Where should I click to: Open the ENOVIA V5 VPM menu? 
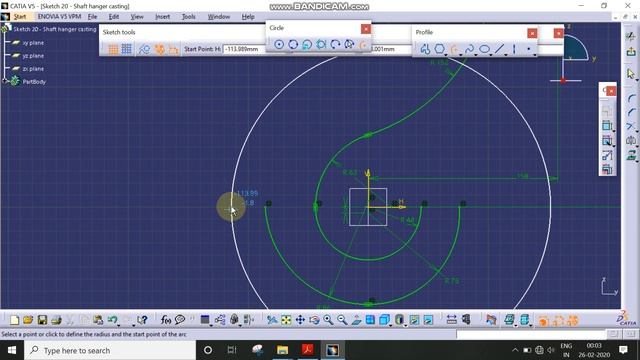(59, 17)
